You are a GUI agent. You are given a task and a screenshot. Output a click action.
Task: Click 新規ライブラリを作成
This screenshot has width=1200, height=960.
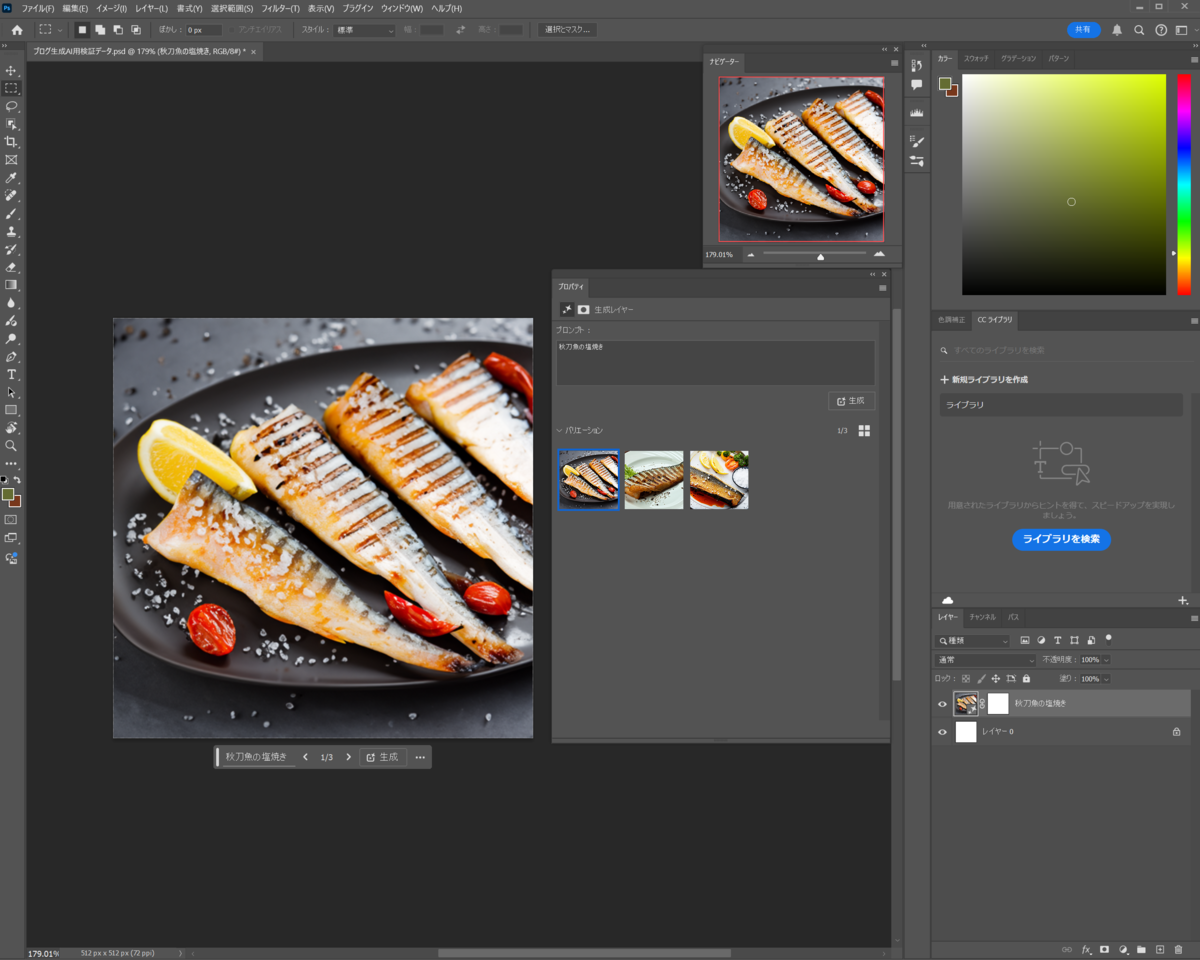984,380
